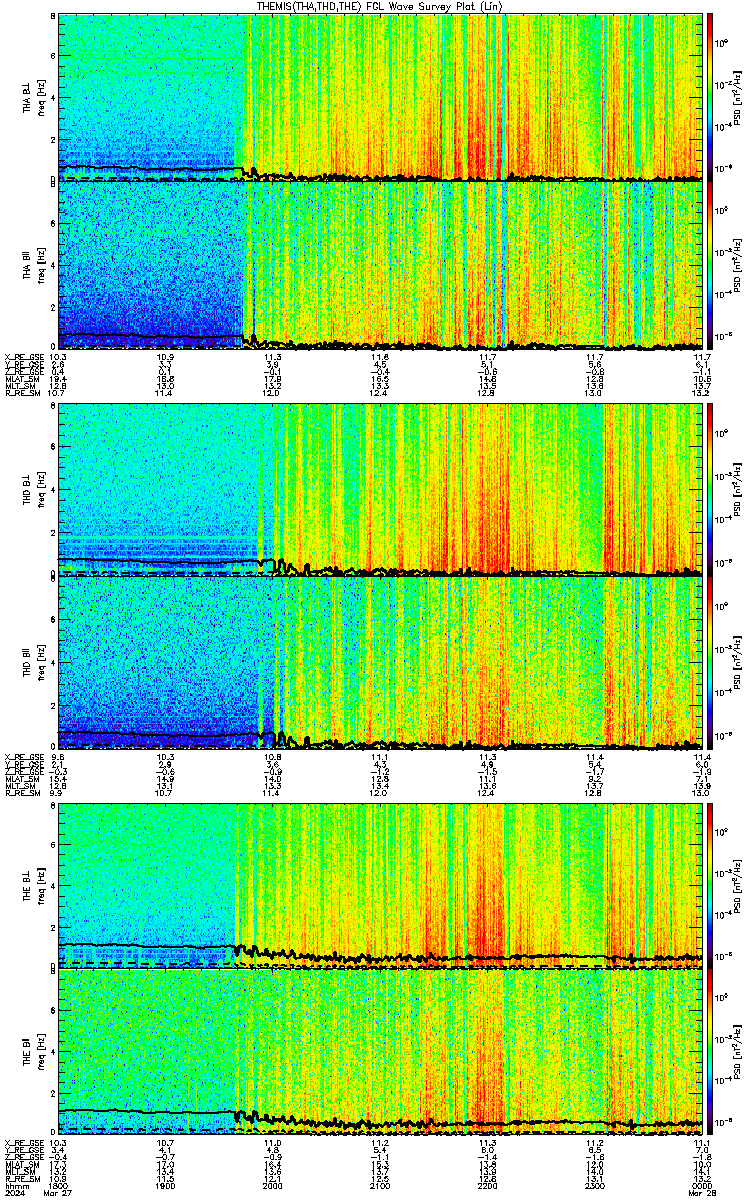This screenshot has height=1200, width=750.
Task: Click the THA B-parallel spectrogram panel
Action: (x=380, y=265)
